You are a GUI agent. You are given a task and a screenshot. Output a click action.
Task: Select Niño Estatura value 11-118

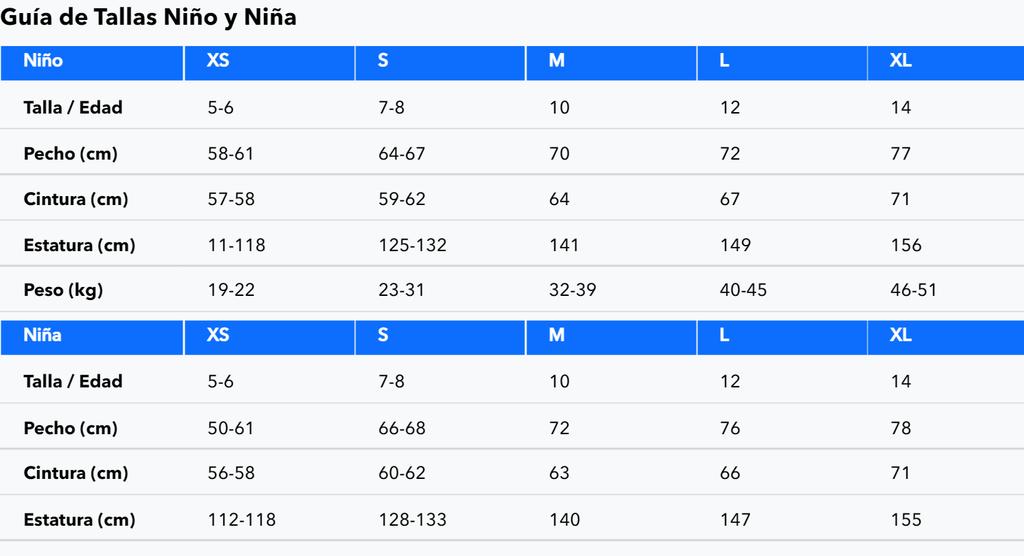(x=236, y=245)
